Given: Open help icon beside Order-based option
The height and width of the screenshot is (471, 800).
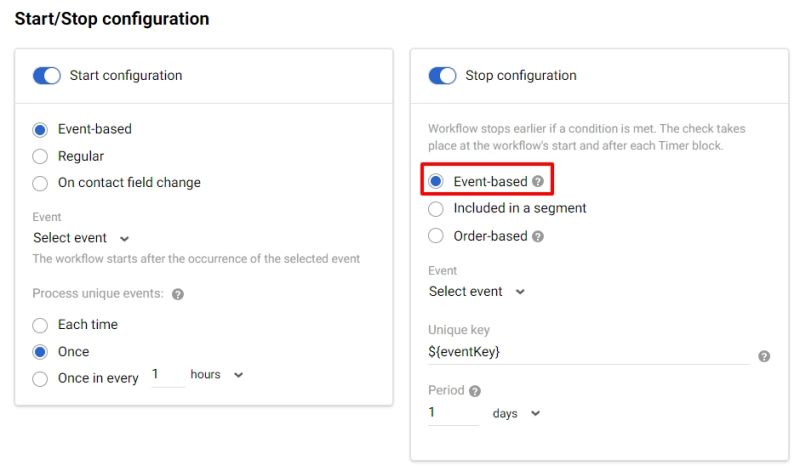Looking at the screenshot, I should [x=538, y=236].
